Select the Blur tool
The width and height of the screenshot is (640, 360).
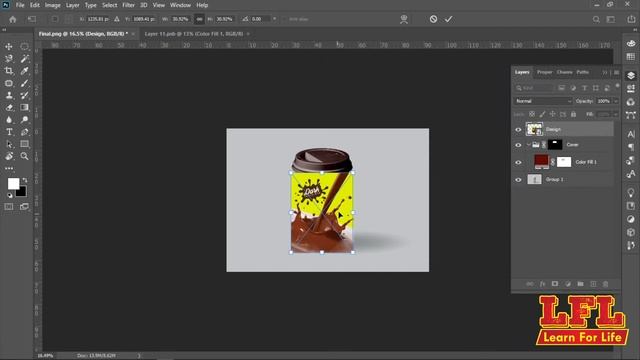(9, 120)
